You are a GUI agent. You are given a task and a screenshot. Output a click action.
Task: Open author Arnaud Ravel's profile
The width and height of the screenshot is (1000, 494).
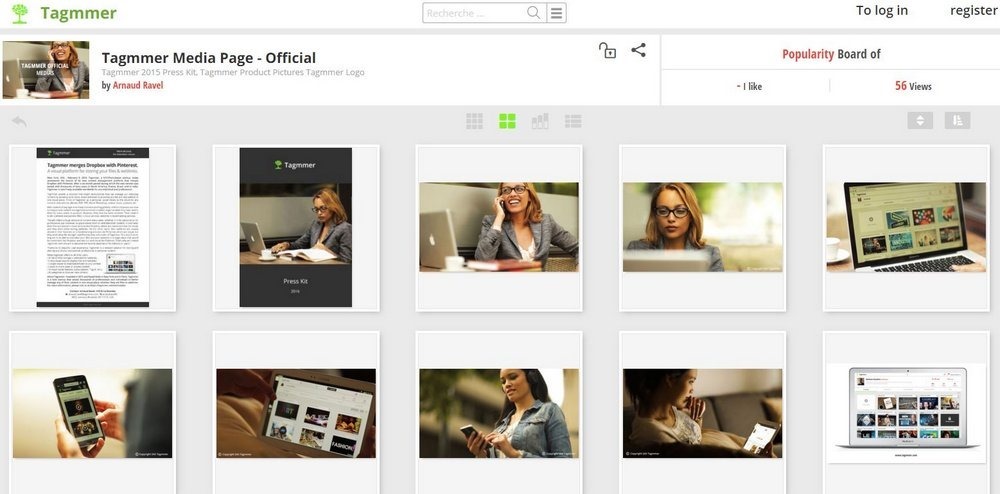(137, 86)
